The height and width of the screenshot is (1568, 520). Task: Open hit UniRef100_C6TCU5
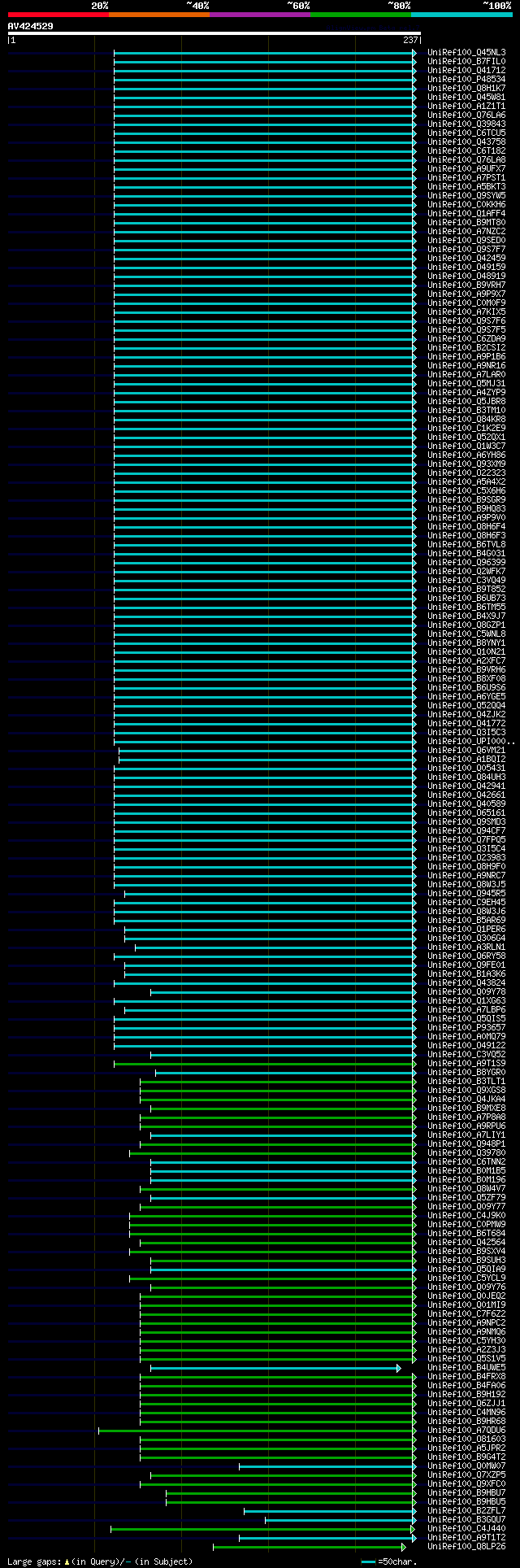(x=466, y=133)
